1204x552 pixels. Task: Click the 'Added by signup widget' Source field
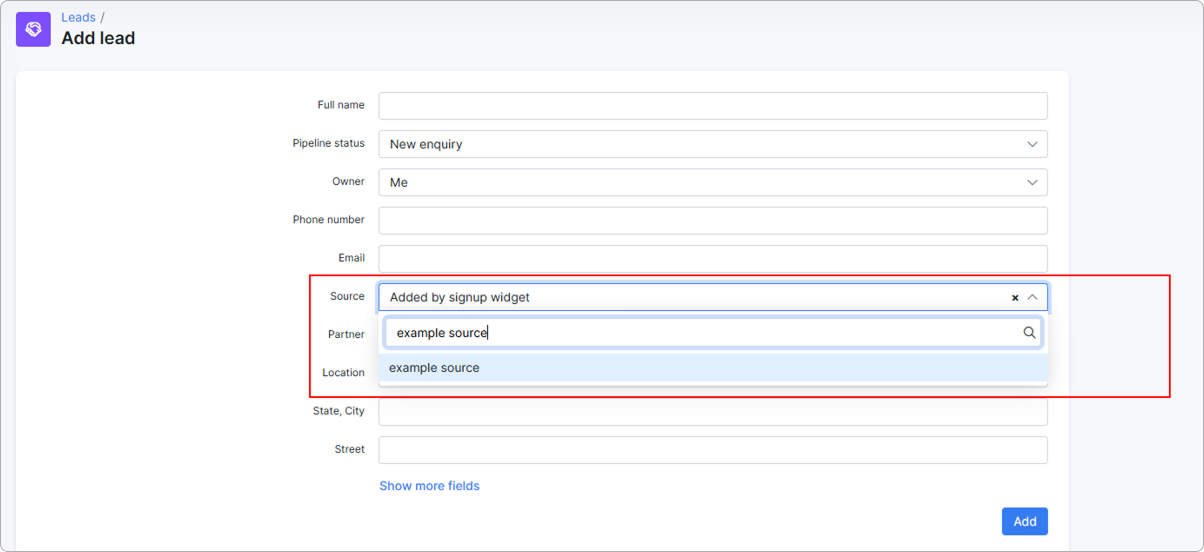pos(690,298)
